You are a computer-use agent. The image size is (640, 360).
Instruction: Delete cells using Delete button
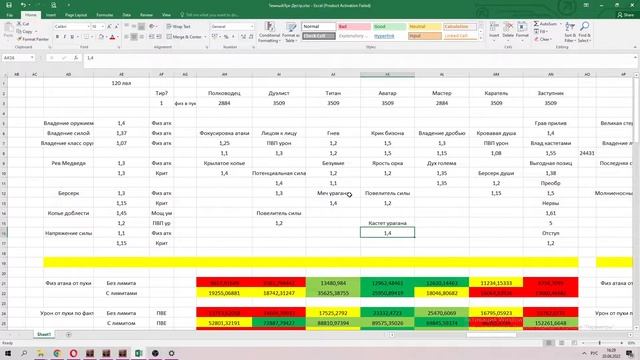[x=508, y=31]
